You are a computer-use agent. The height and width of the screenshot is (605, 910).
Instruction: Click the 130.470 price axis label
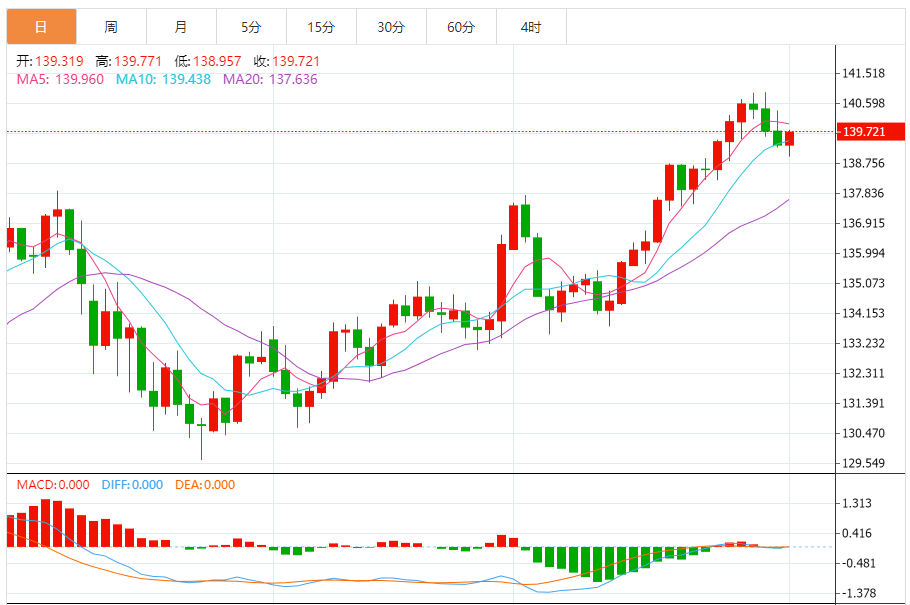[x=864, y=433]
